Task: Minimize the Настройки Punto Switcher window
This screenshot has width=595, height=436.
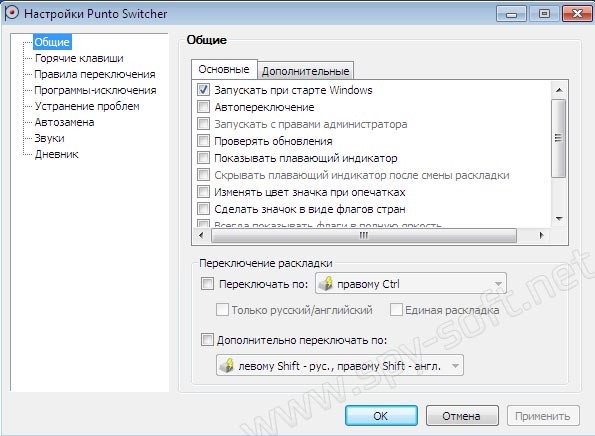Action: coord(511,14)
